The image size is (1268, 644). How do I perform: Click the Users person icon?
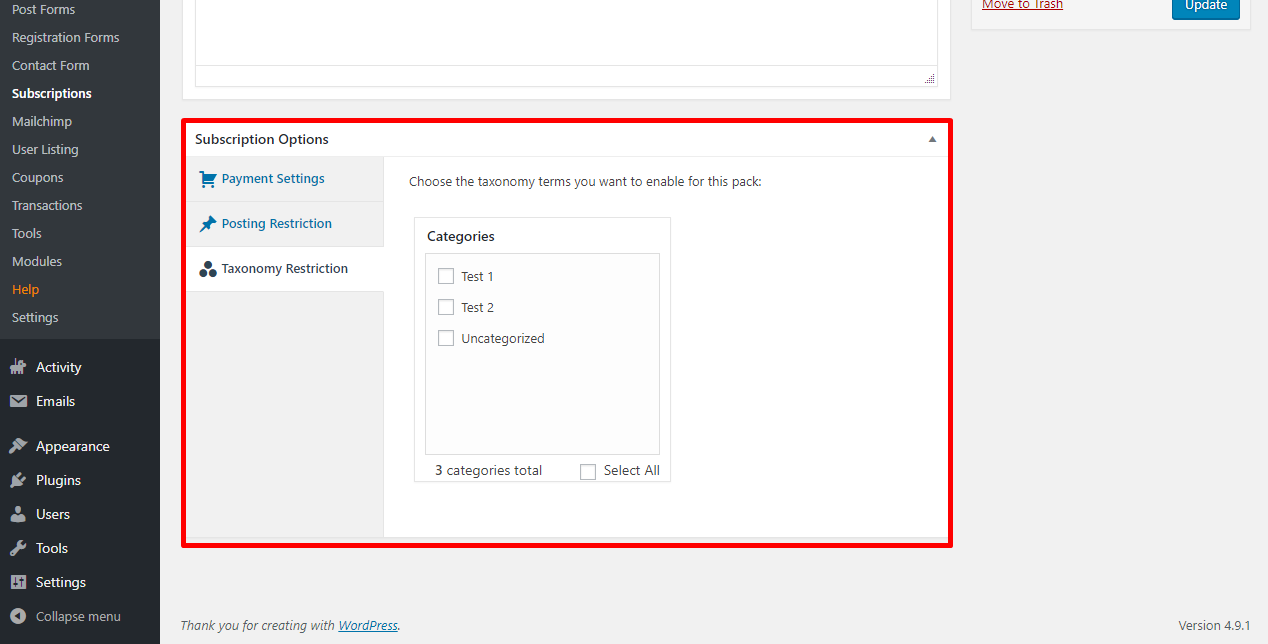[18, 514]
